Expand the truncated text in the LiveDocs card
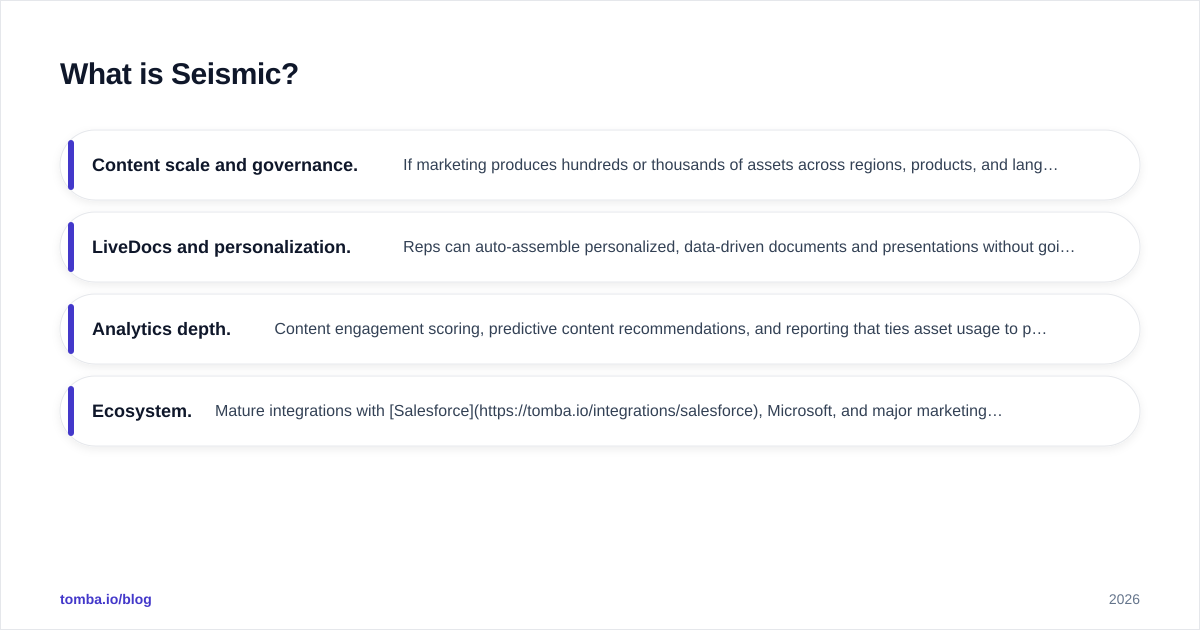The width and height of the screenshot is (1200, 630). [x=1068, y=247]
